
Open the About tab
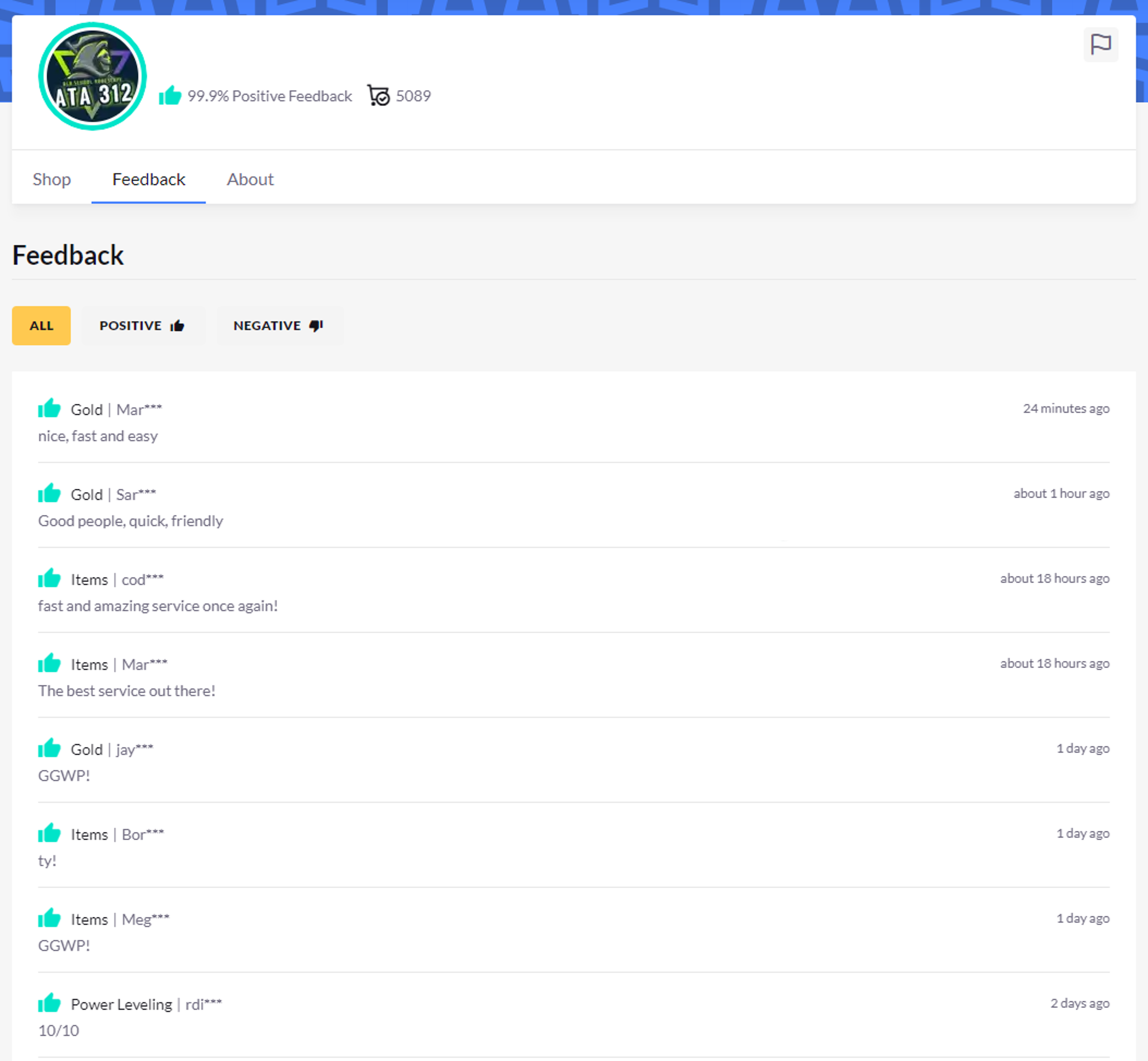(251, 179)
